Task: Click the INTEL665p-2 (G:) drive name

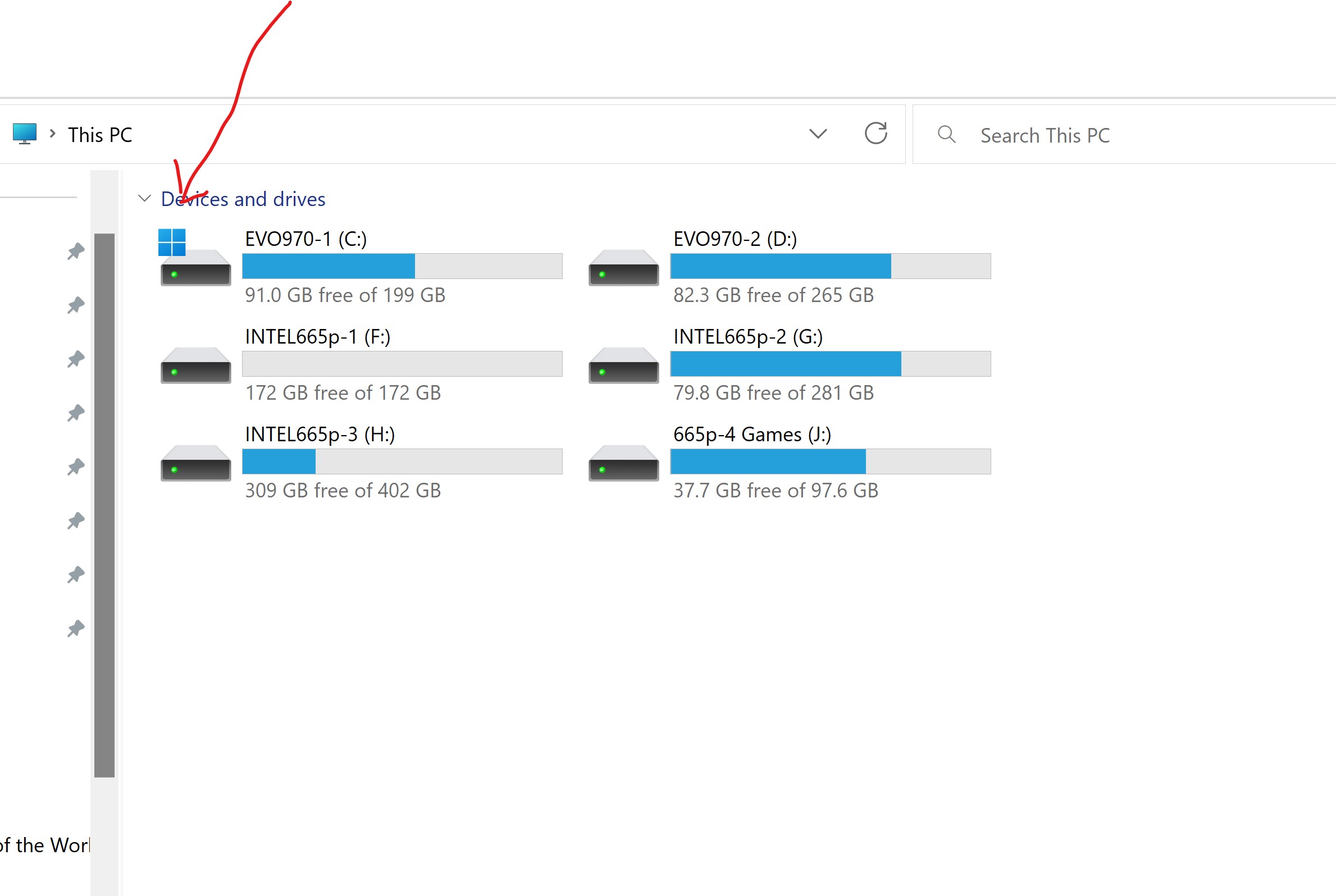Action: coord(748,337)
